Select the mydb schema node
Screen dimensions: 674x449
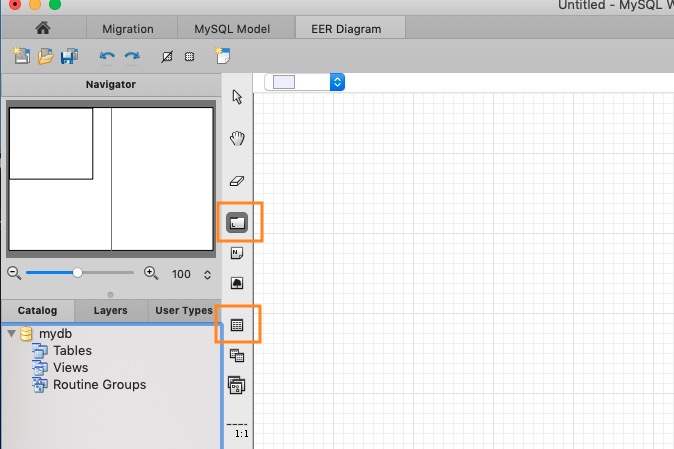pyautogui.click(x=55, y=333)
